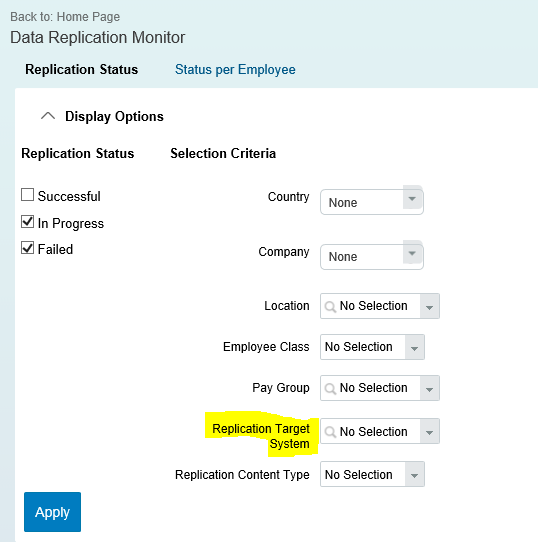
Task: Click the Apply button
Action: (x=53, y=512)
